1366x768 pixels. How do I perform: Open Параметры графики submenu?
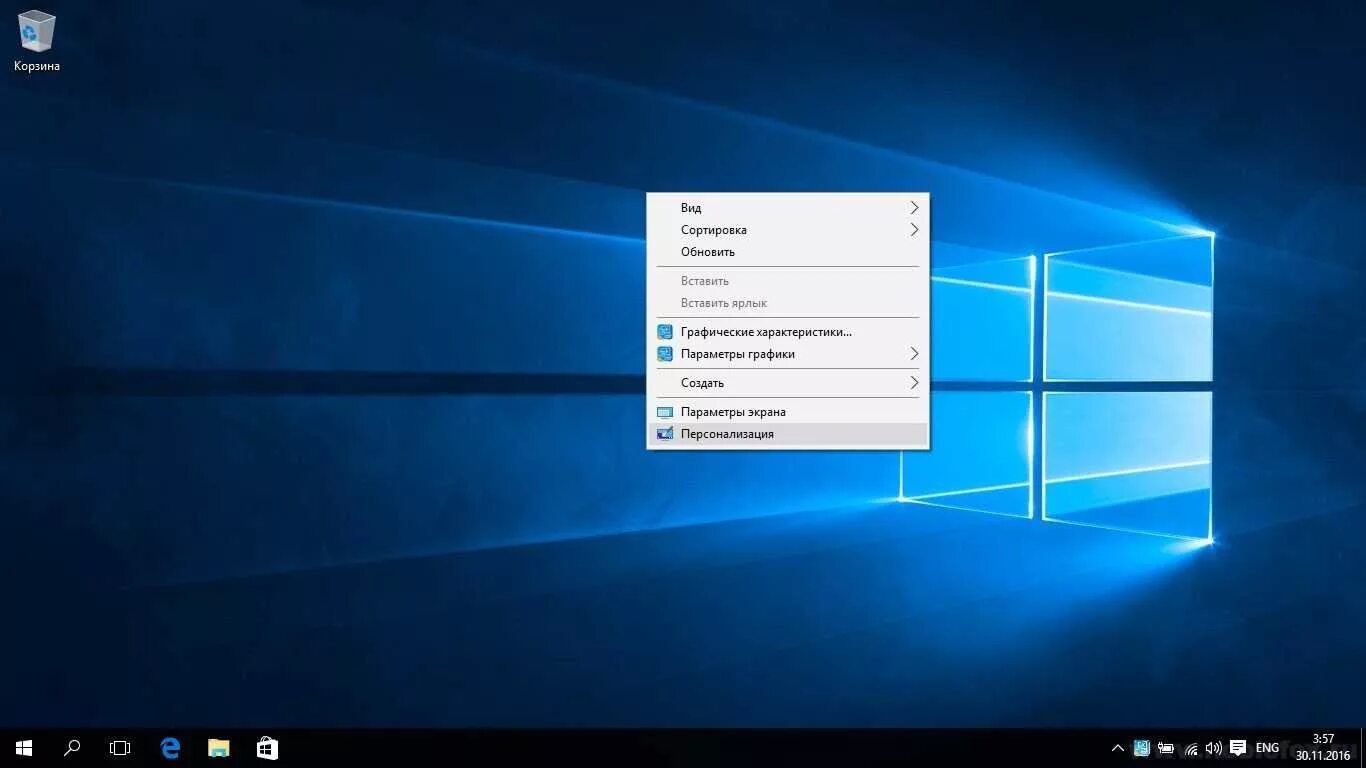tap(788, 354)
